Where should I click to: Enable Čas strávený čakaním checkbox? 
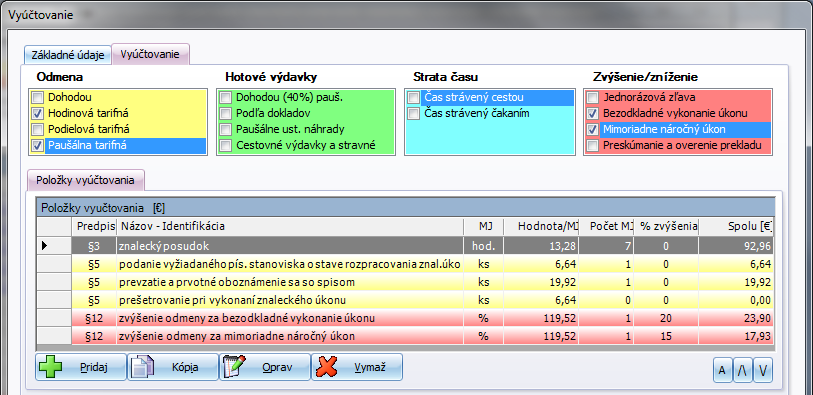point(413,113)
